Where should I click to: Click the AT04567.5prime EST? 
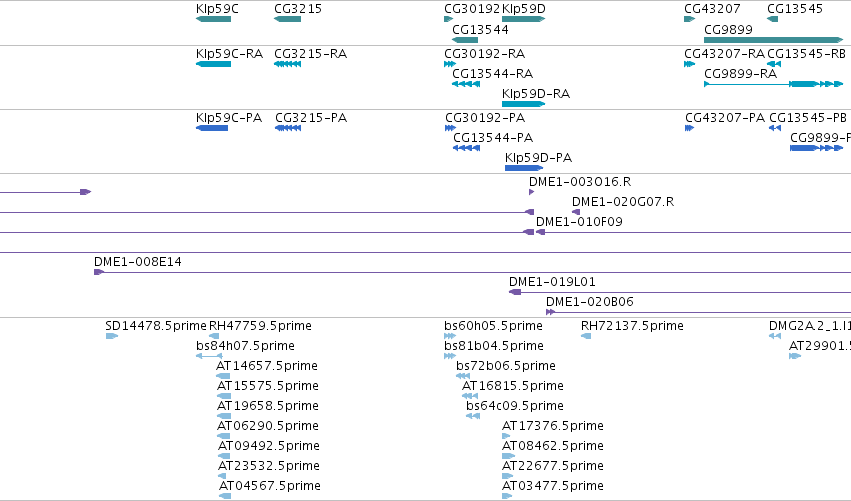(225, 496)
